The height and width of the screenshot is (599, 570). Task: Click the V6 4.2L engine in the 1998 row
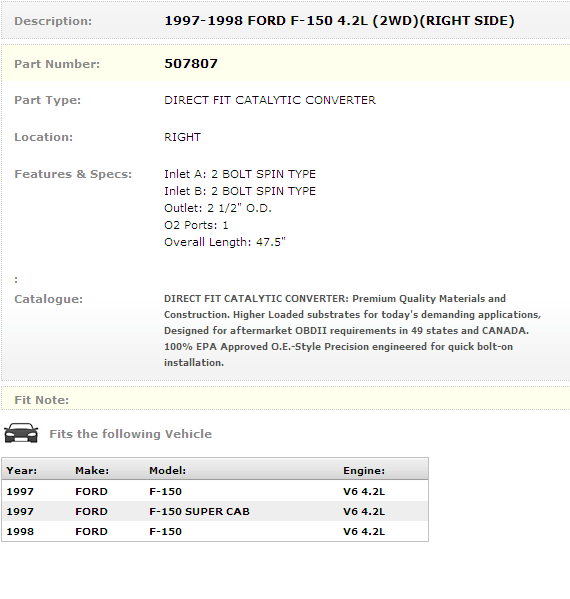(x=364, y=531)
